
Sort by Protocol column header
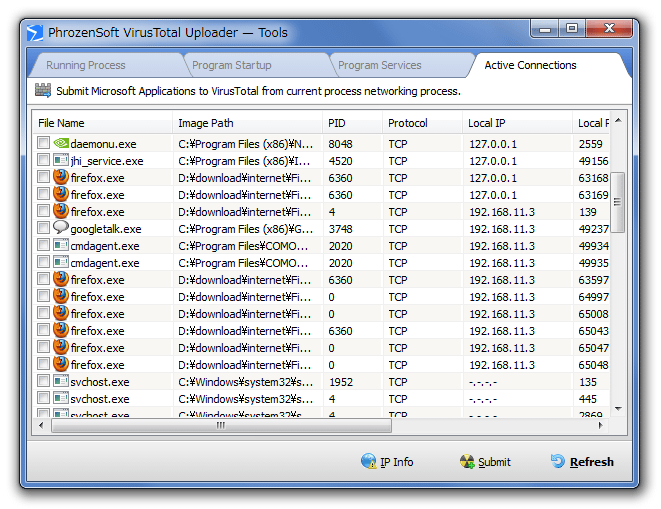point(422,123)
